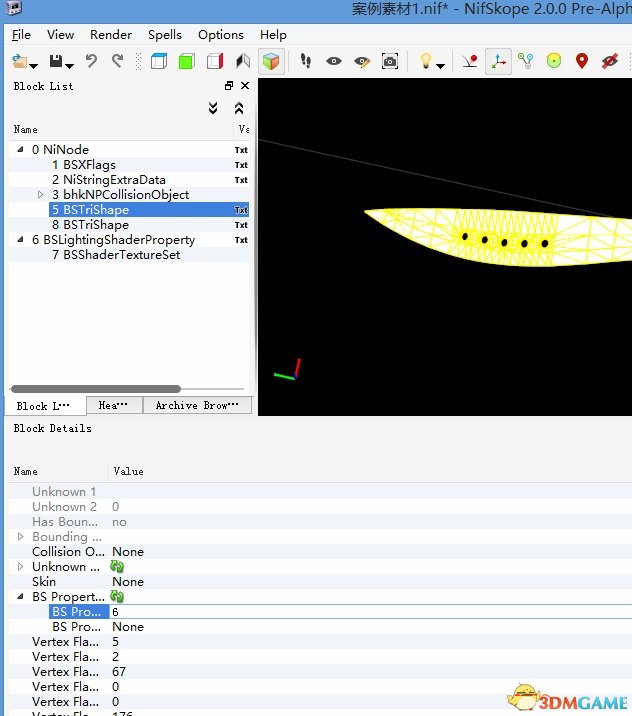Image resolution: width=632 pixels, height=716 pixels.
Task: Open the Spells menu
Action: [165, 35]
